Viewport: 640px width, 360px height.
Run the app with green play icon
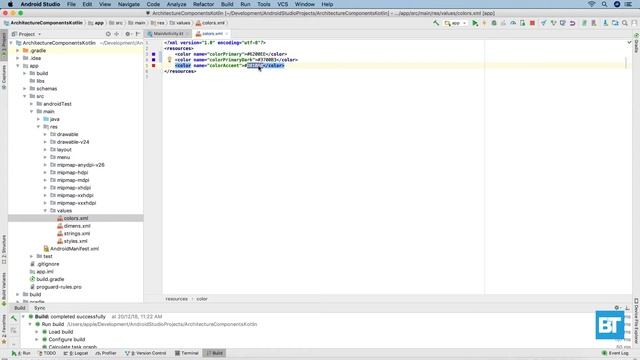475,23
